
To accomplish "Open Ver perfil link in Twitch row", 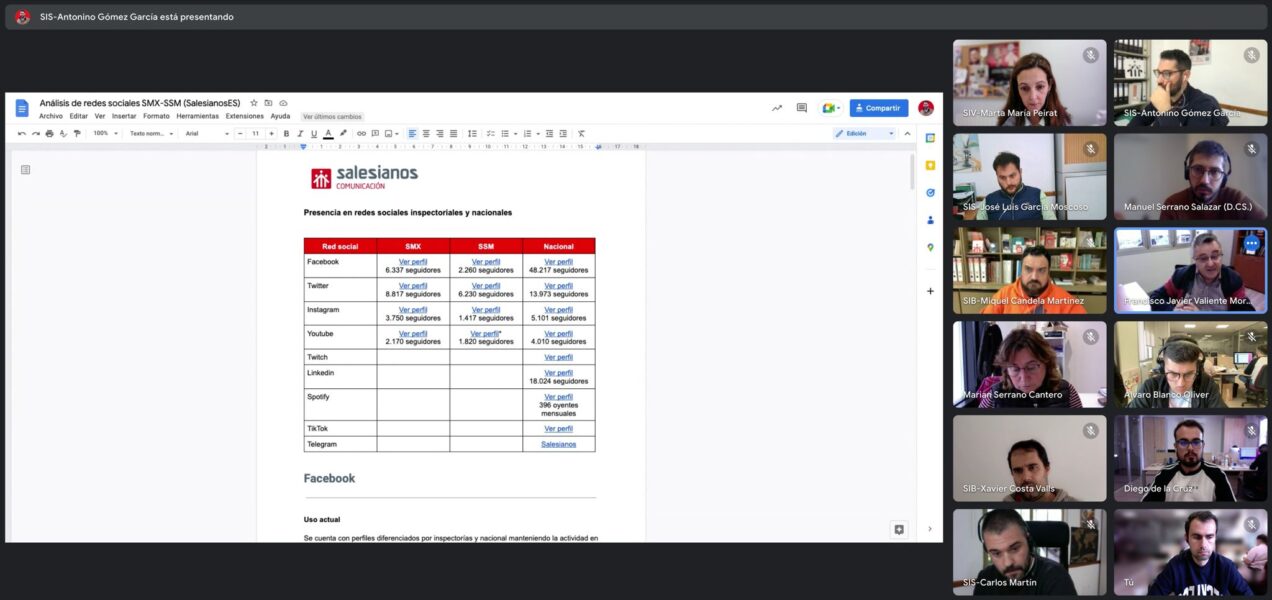I will (559, 357).
